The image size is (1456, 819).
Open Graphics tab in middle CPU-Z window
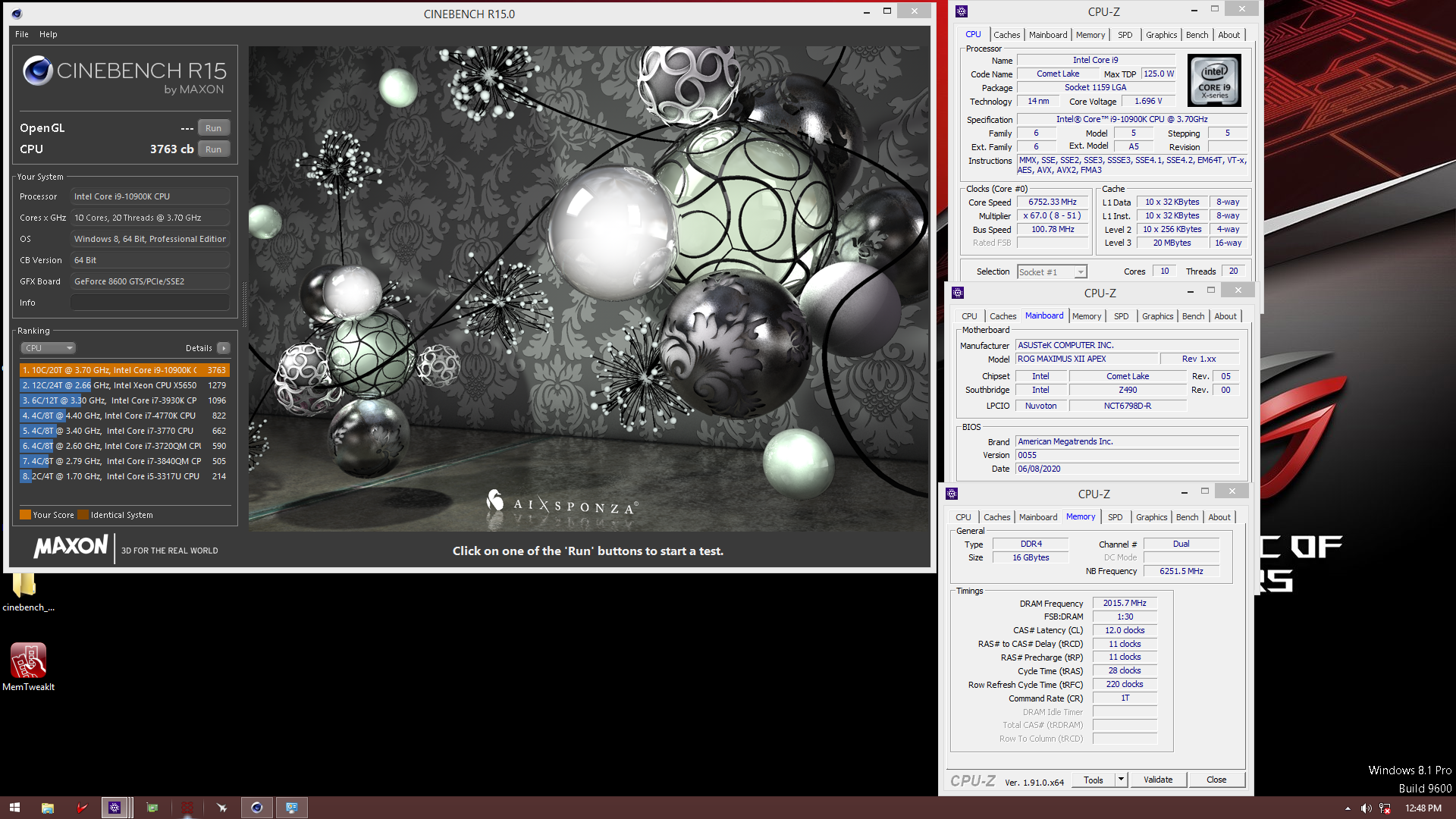pos(1157,316)
